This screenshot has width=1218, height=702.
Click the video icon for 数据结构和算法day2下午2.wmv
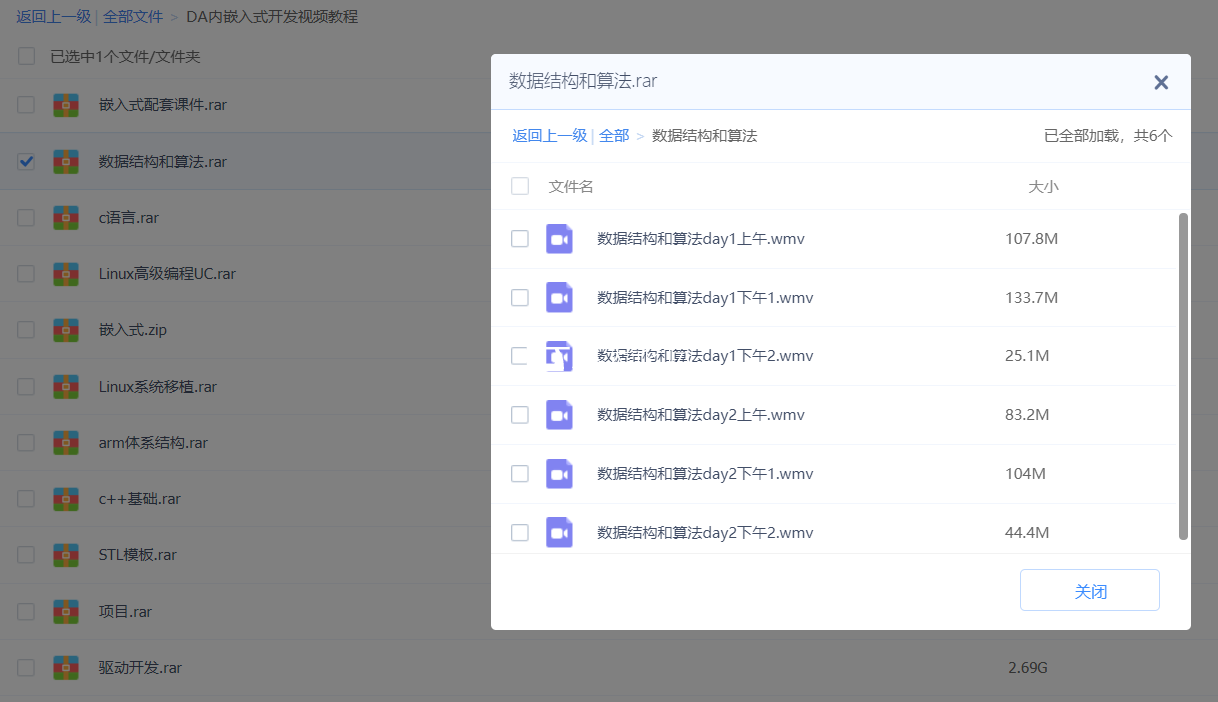(559, 532)
